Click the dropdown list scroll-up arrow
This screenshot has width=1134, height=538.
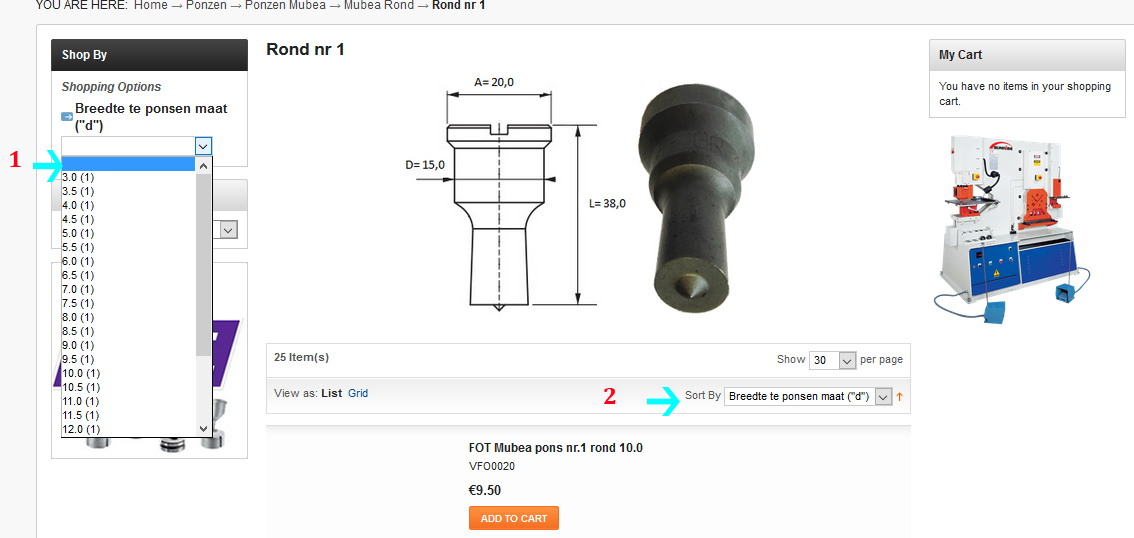point(203,166)
